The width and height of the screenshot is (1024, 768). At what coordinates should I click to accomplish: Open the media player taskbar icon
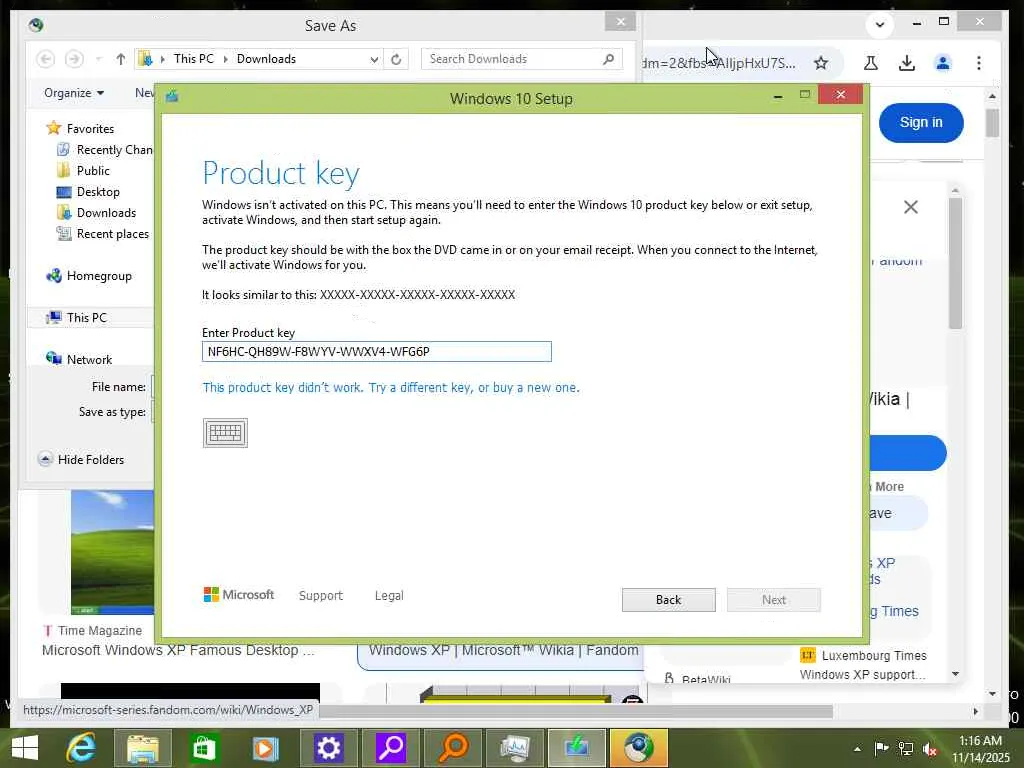coord(265,748)
